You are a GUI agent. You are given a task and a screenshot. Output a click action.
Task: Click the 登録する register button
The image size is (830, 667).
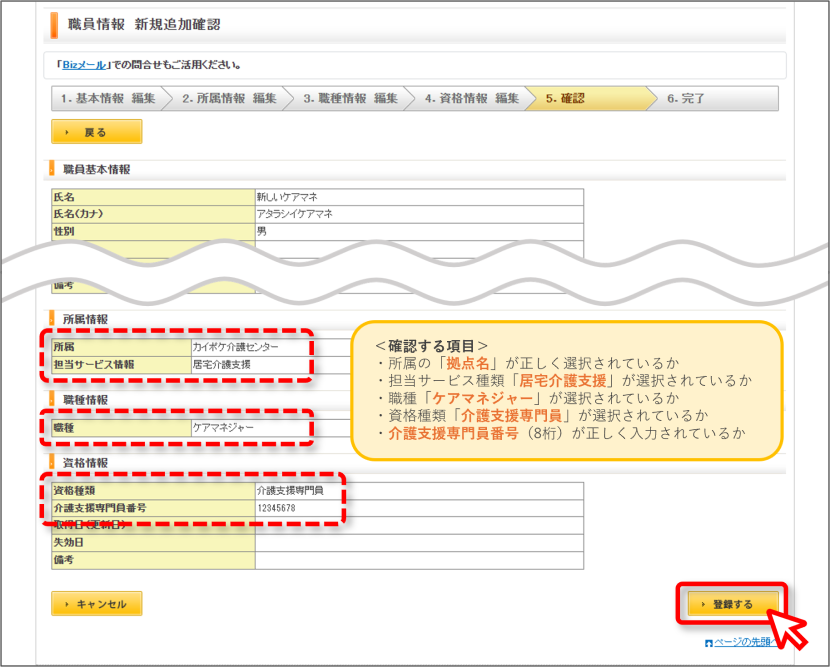tap(733, 604)
